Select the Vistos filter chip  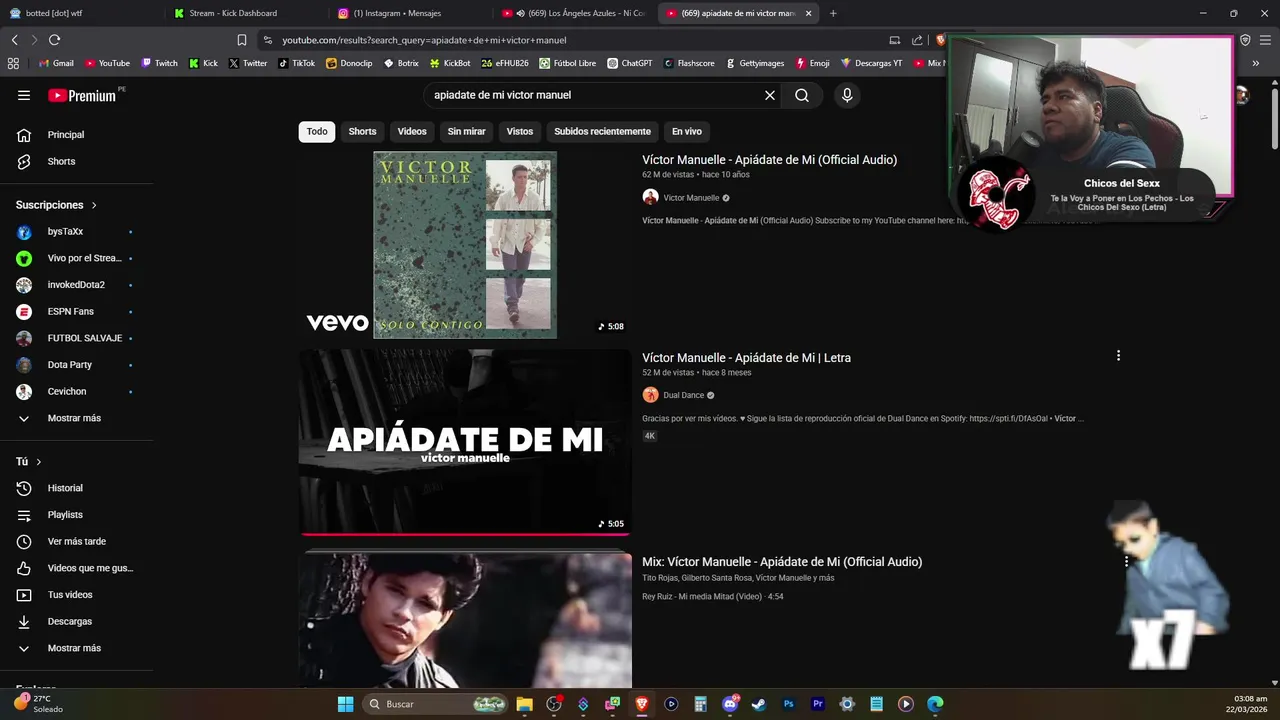tap(520, 131)
